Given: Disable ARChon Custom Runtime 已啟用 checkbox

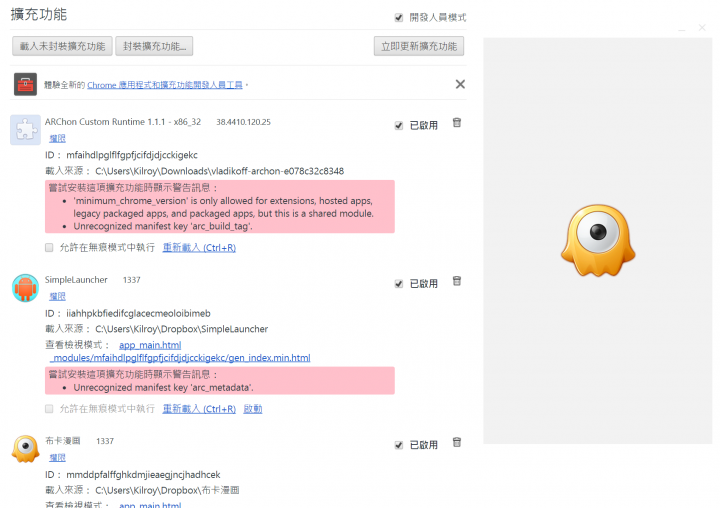Looking at the screenshot, I should [399, 125].
